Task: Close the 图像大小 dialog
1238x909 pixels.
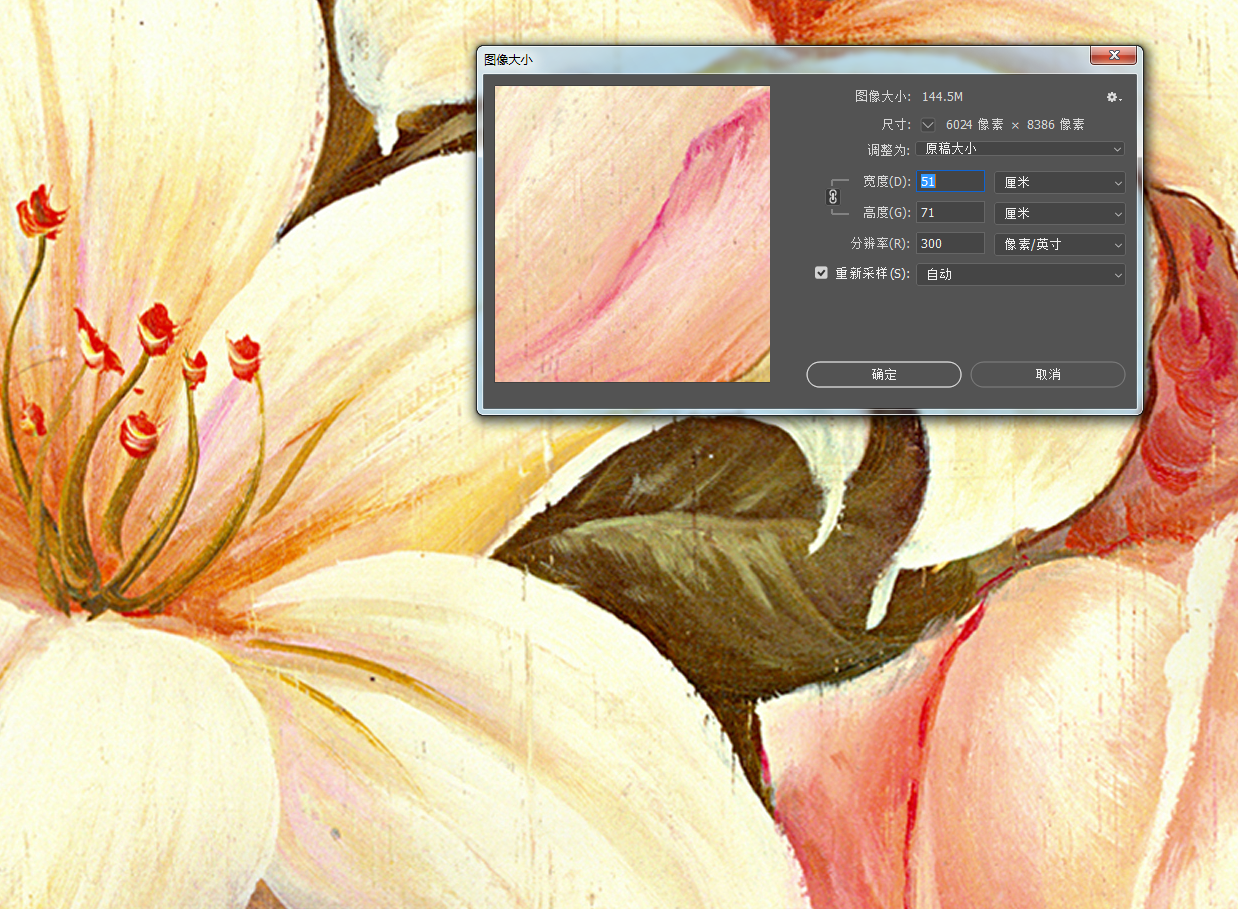Action: point(1113,56)
